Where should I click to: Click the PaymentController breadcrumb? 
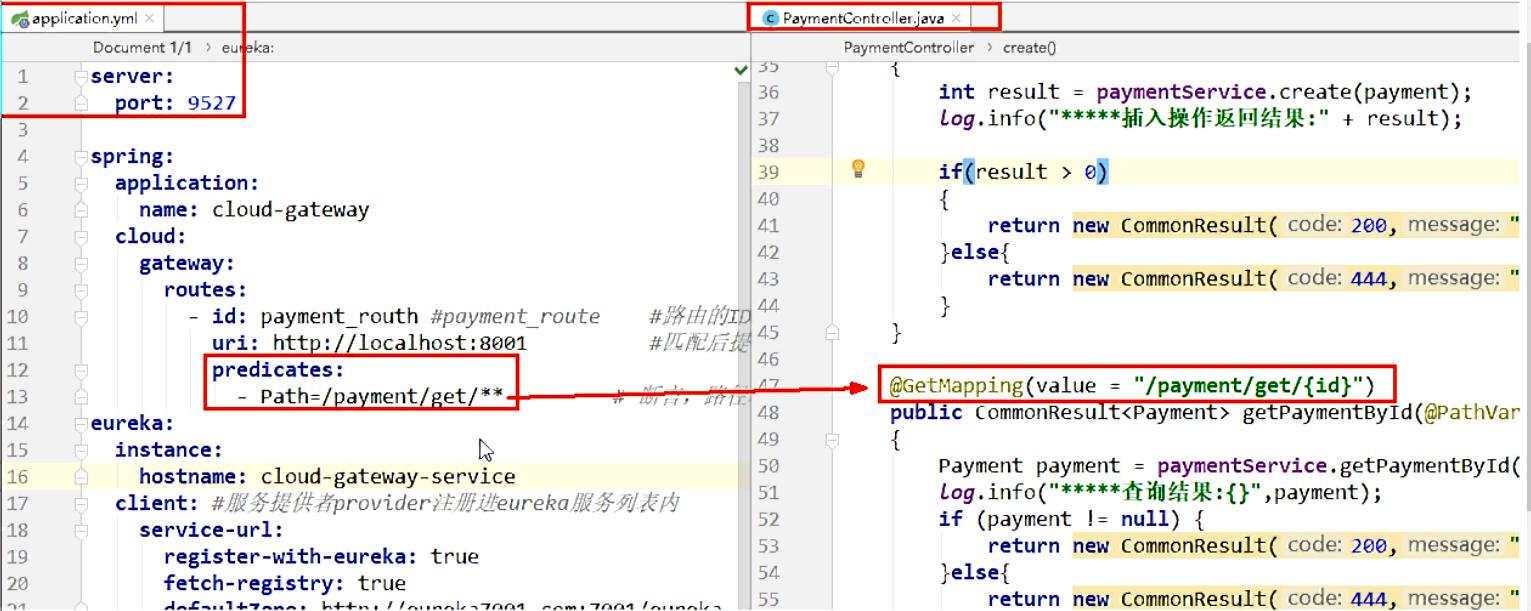pyautogui.click(x=908, y=47)
